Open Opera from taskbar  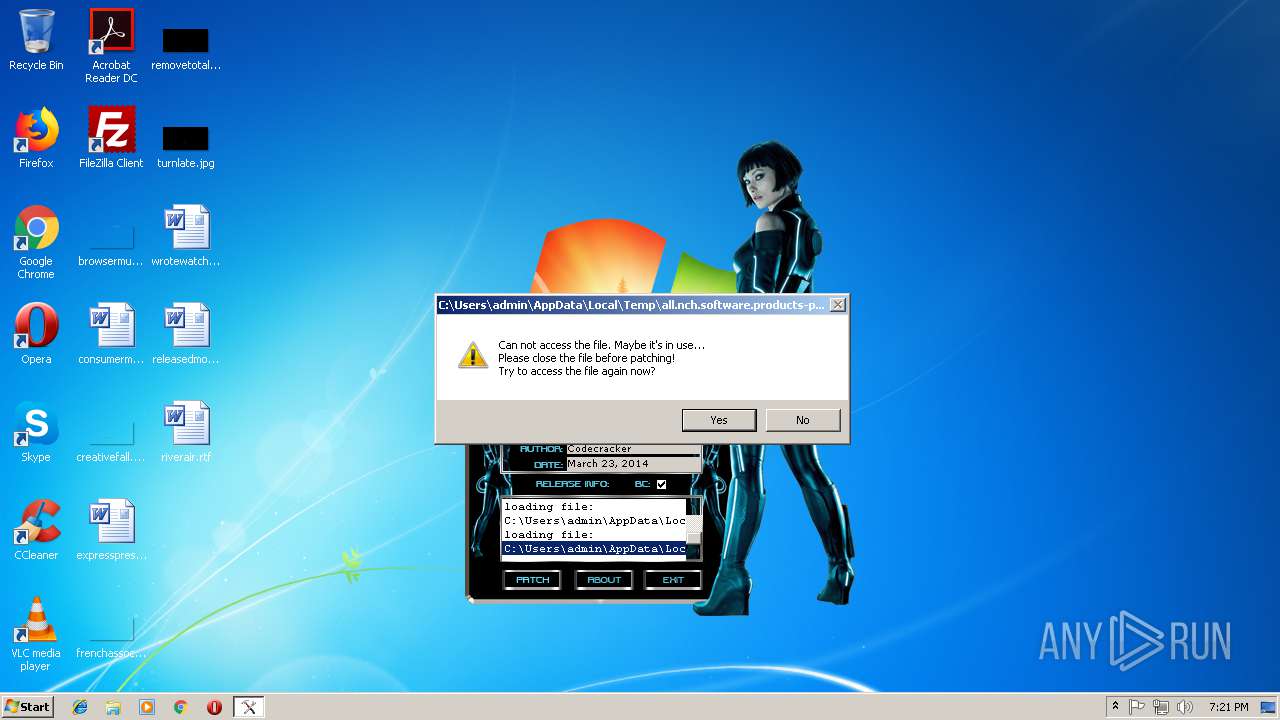pyautogui.click(x=214, y=707)
